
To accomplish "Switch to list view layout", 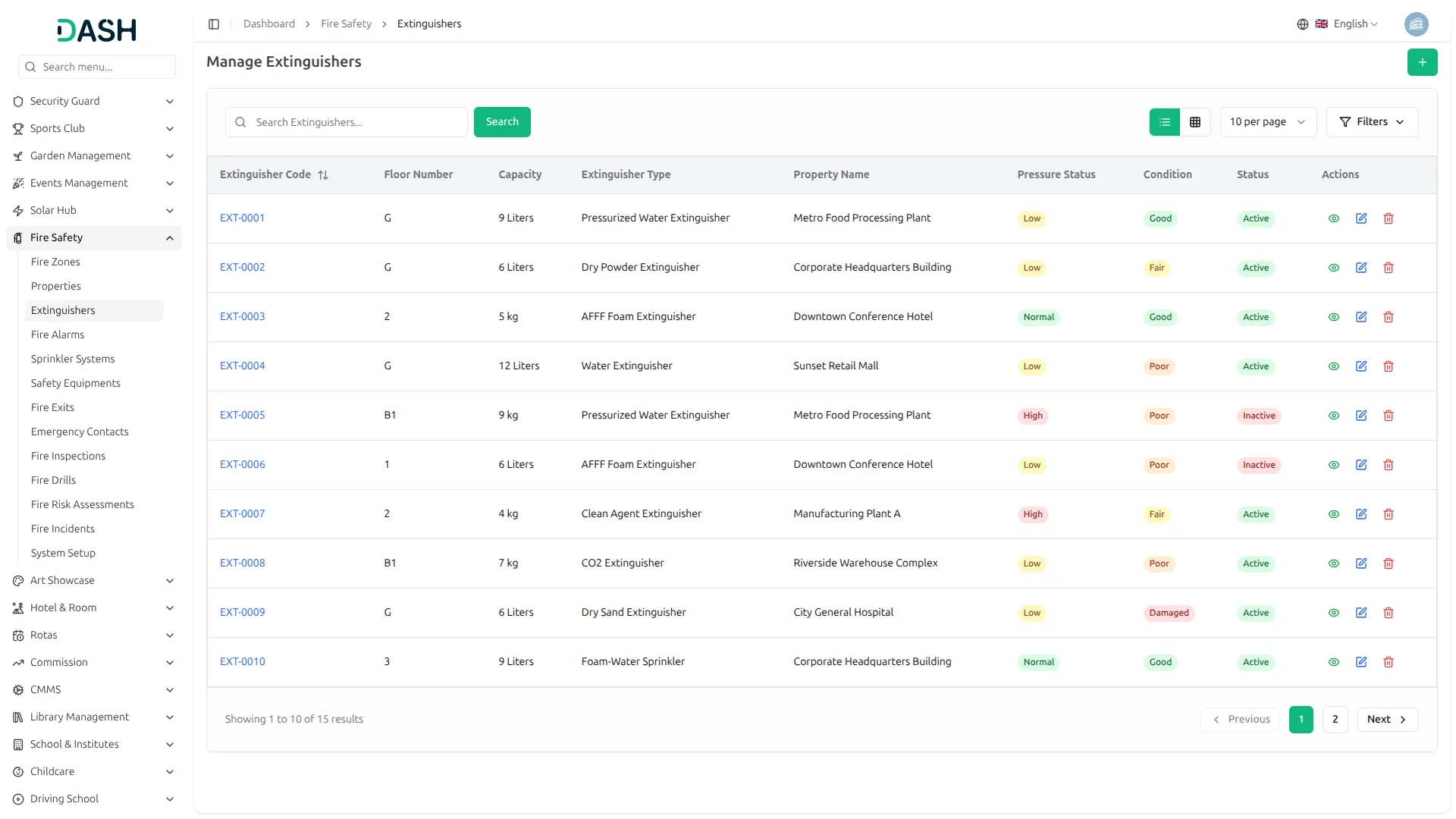I will 1165,122.
